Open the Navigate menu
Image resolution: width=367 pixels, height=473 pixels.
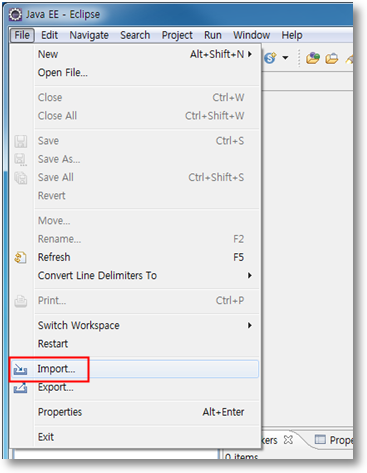coord(89,35)
